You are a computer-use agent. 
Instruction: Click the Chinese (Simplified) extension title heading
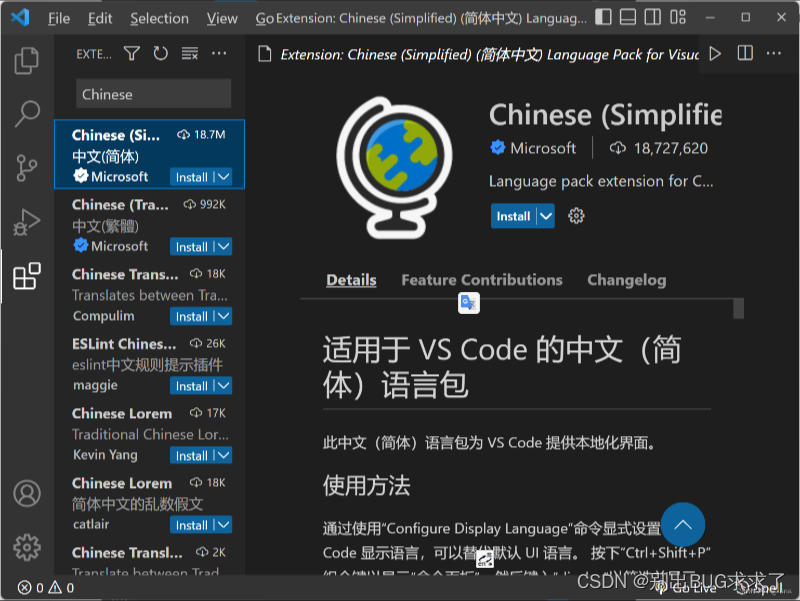tap(605, 115)
